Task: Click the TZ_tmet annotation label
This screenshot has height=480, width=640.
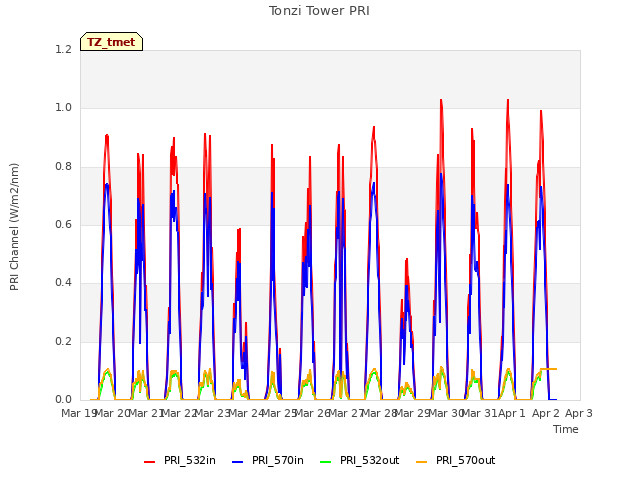Action: pos(111,42)
